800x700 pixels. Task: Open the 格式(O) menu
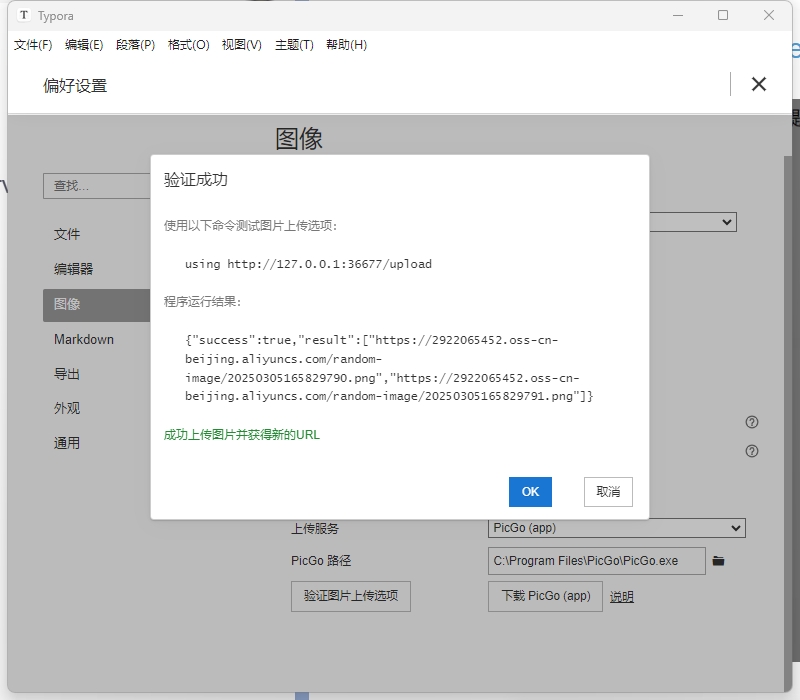tap(188, 45)
